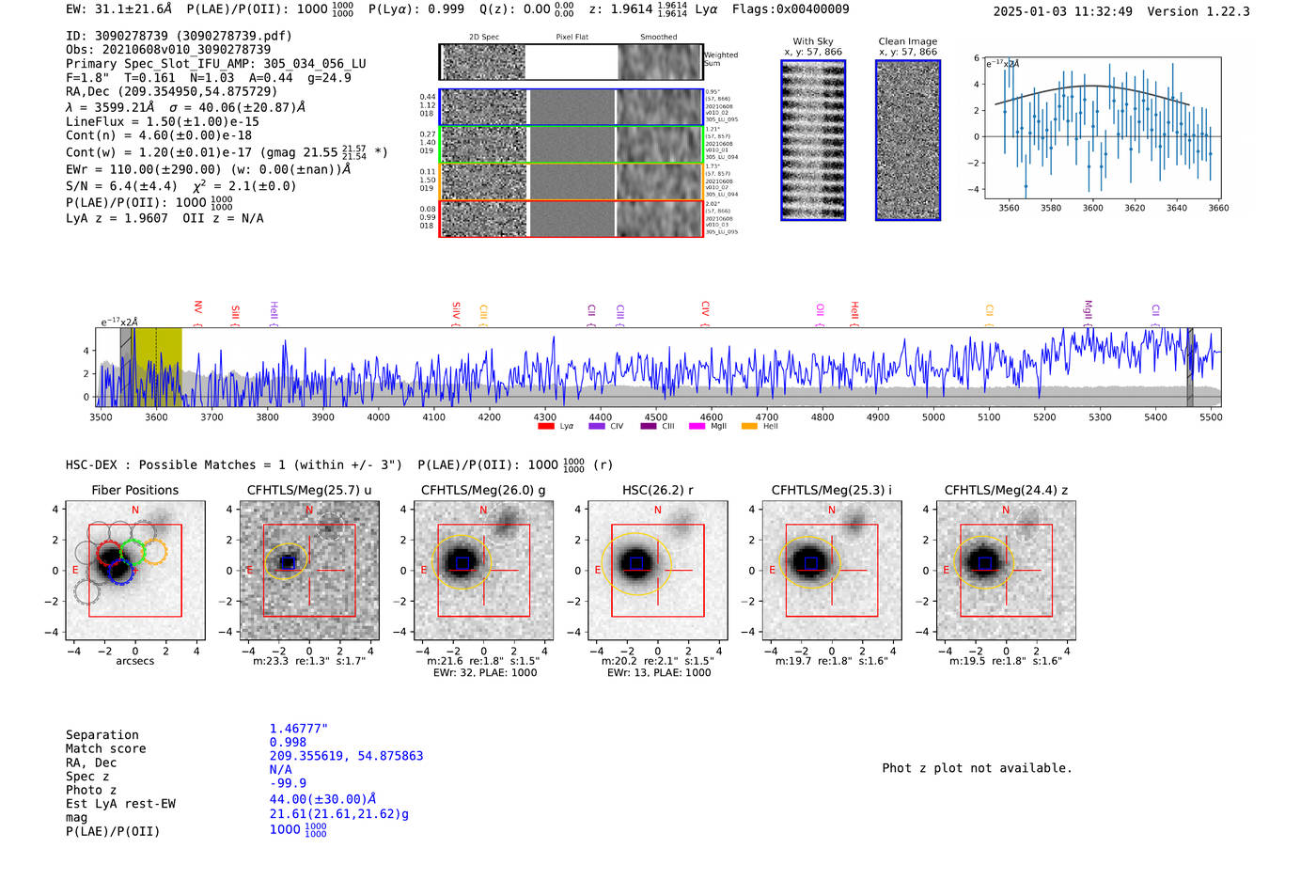Click the gray shaded band near 5460
The width and height of the screenshot is (1316, 896).
[x=1189, y=367]
